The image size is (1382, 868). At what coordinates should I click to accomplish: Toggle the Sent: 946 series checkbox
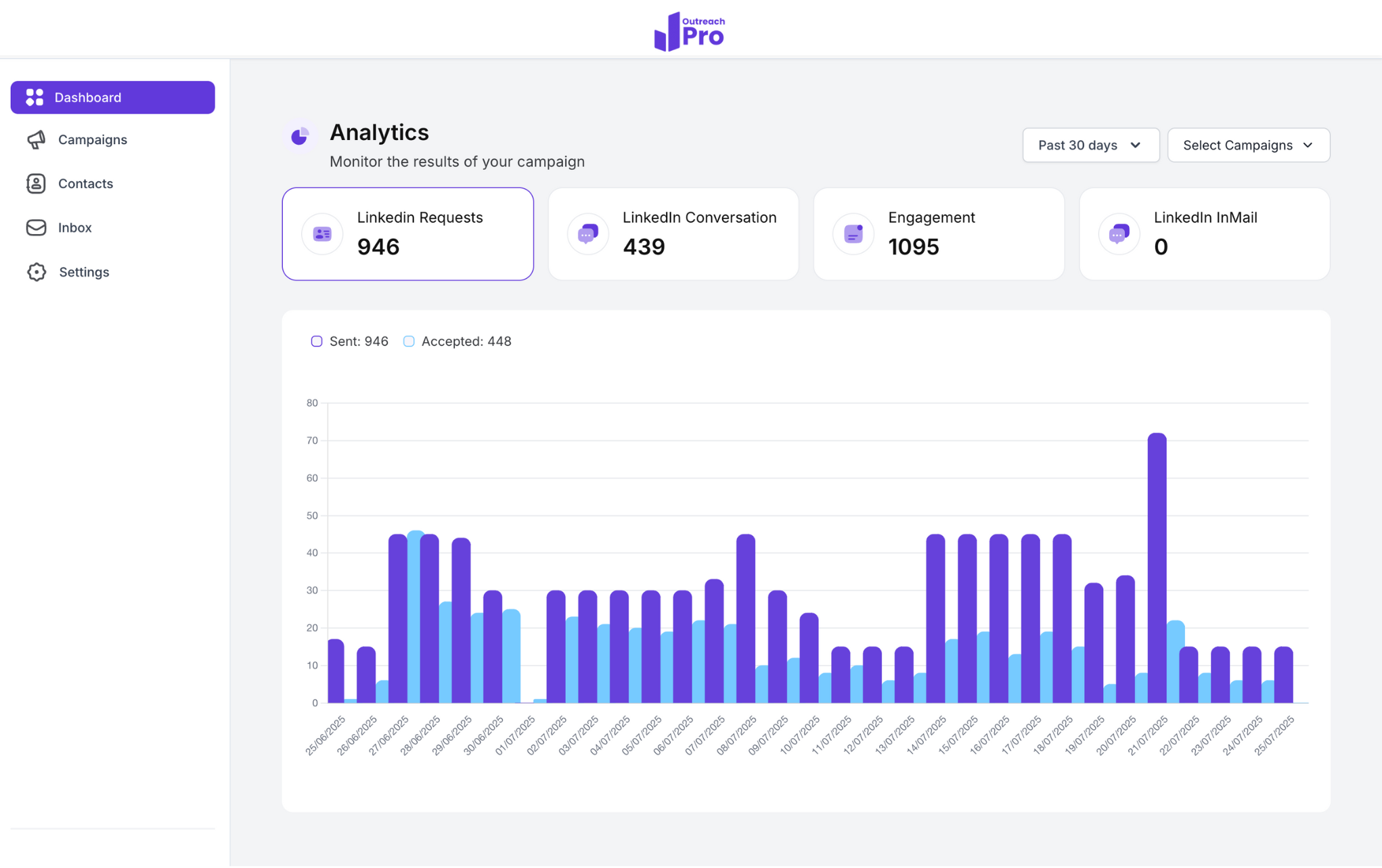point(316,341)
